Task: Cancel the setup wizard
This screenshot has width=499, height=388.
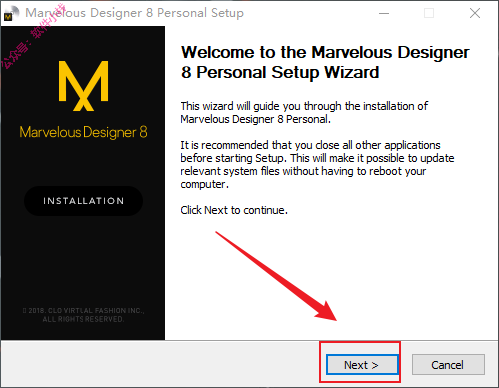Action: 448,364
